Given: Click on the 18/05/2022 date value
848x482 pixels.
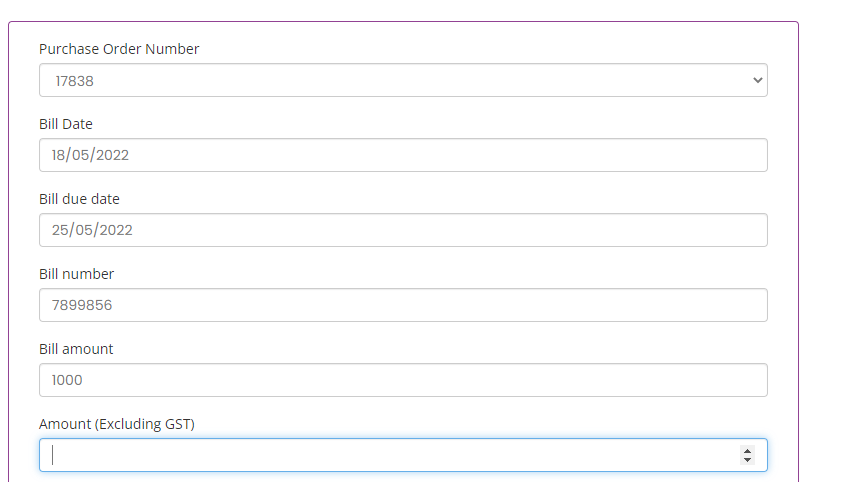Looking at the screenshot, I should tap(90, 155).
